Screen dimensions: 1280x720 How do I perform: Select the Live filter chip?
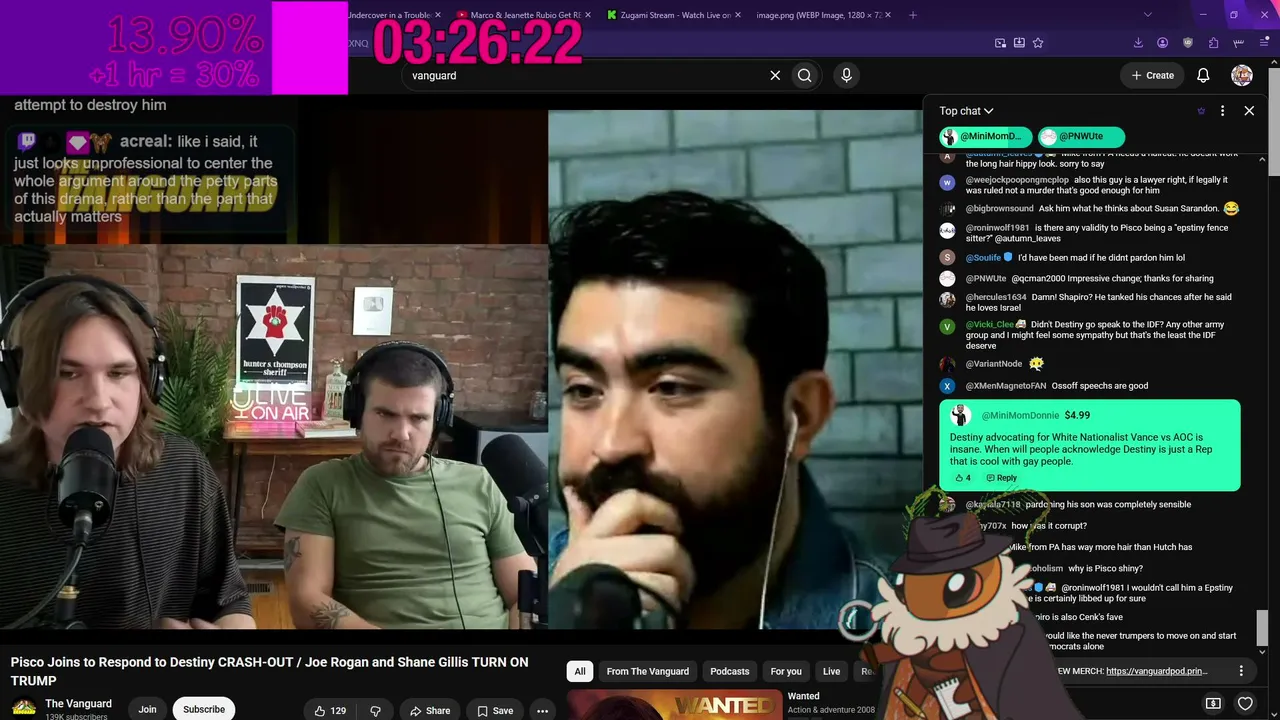coord(831,671)
